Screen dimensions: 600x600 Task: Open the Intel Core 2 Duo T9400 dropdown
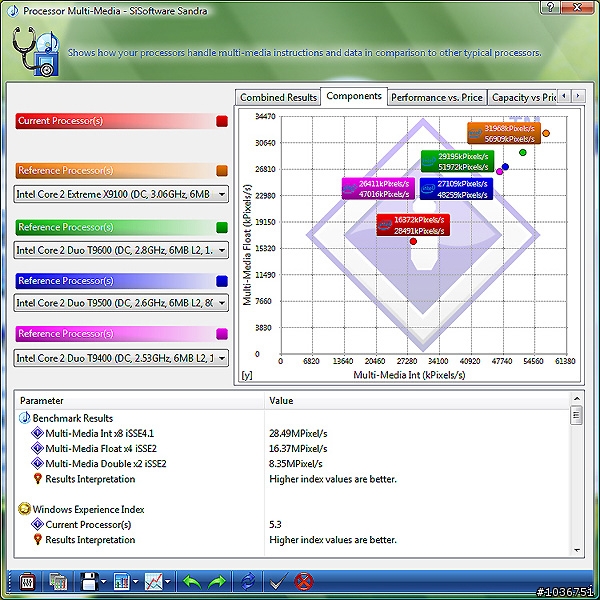point(121,358)
